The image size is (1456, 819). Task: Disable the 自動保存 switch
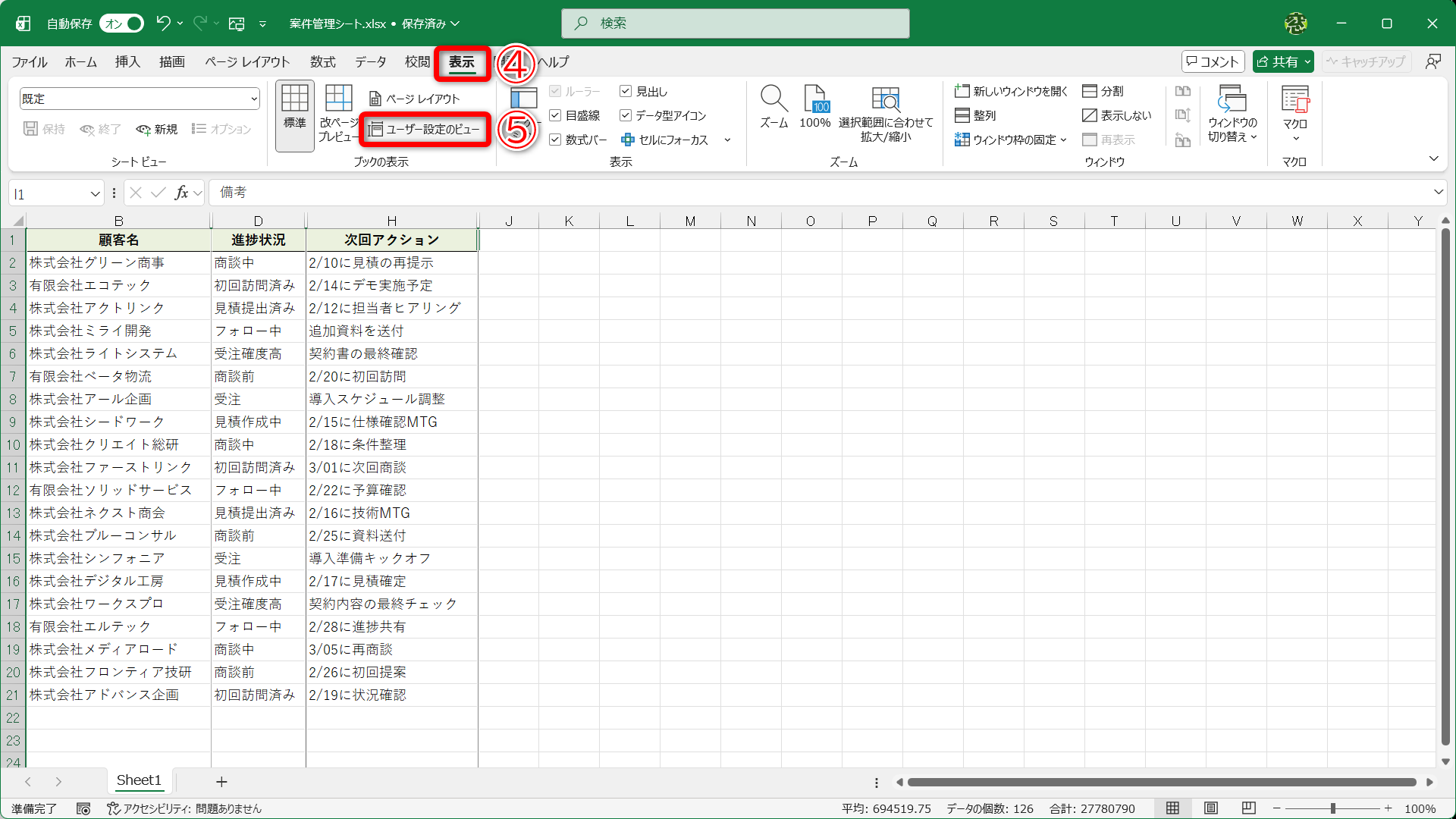tap(121, 24)
